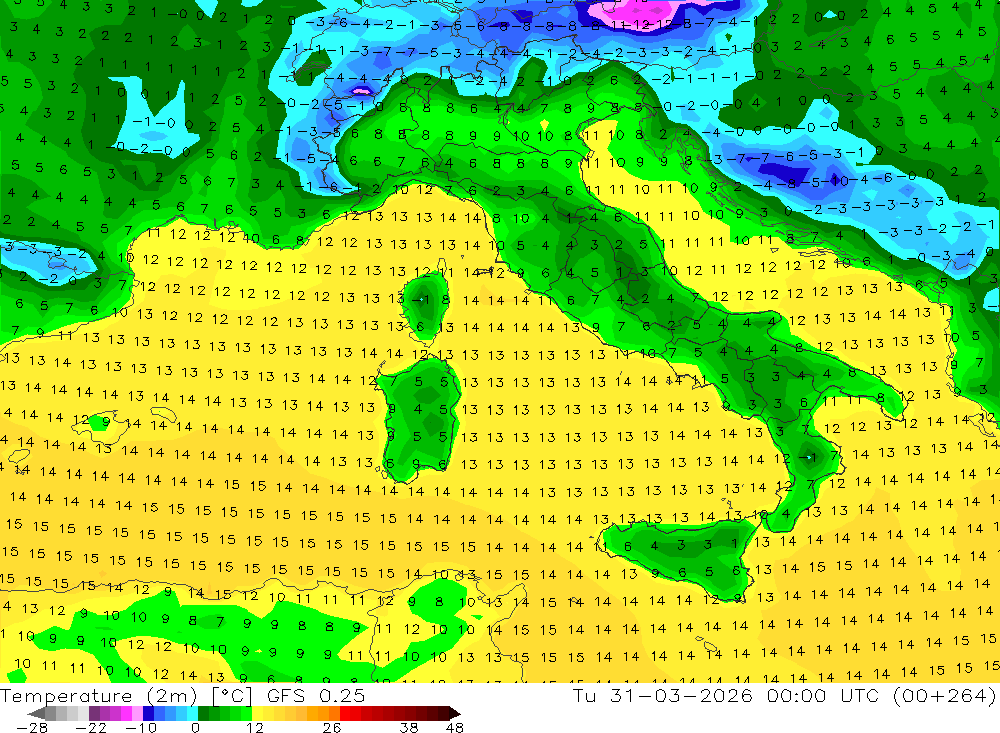The height and width of the screenshot is (733, 1000).
Task: Click the "Temperature (2m) [°C]" title text
Action: (126, 695)
